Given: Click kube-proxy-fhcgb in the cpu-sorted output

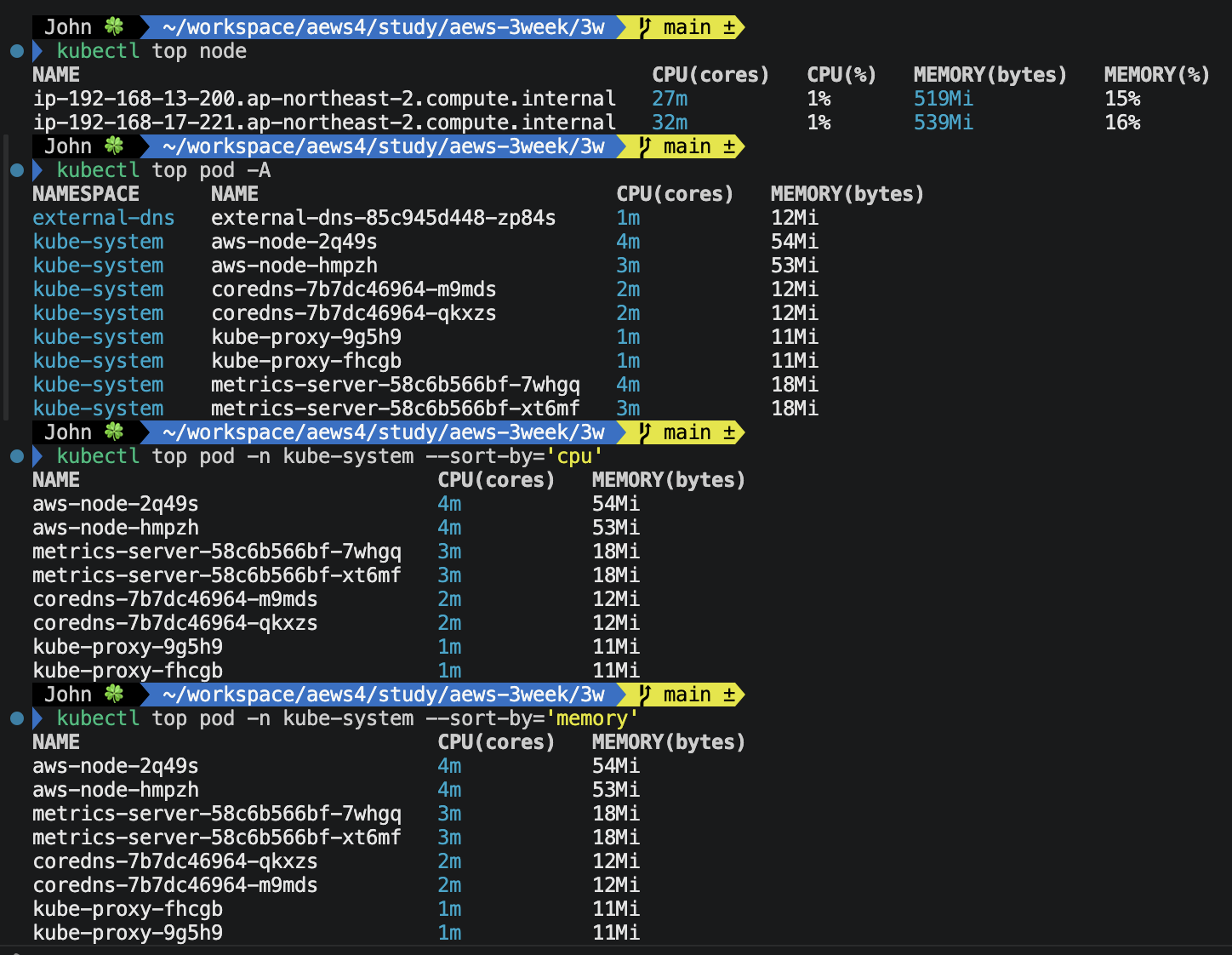Looking at the screenshot, I should pos(128,671).
